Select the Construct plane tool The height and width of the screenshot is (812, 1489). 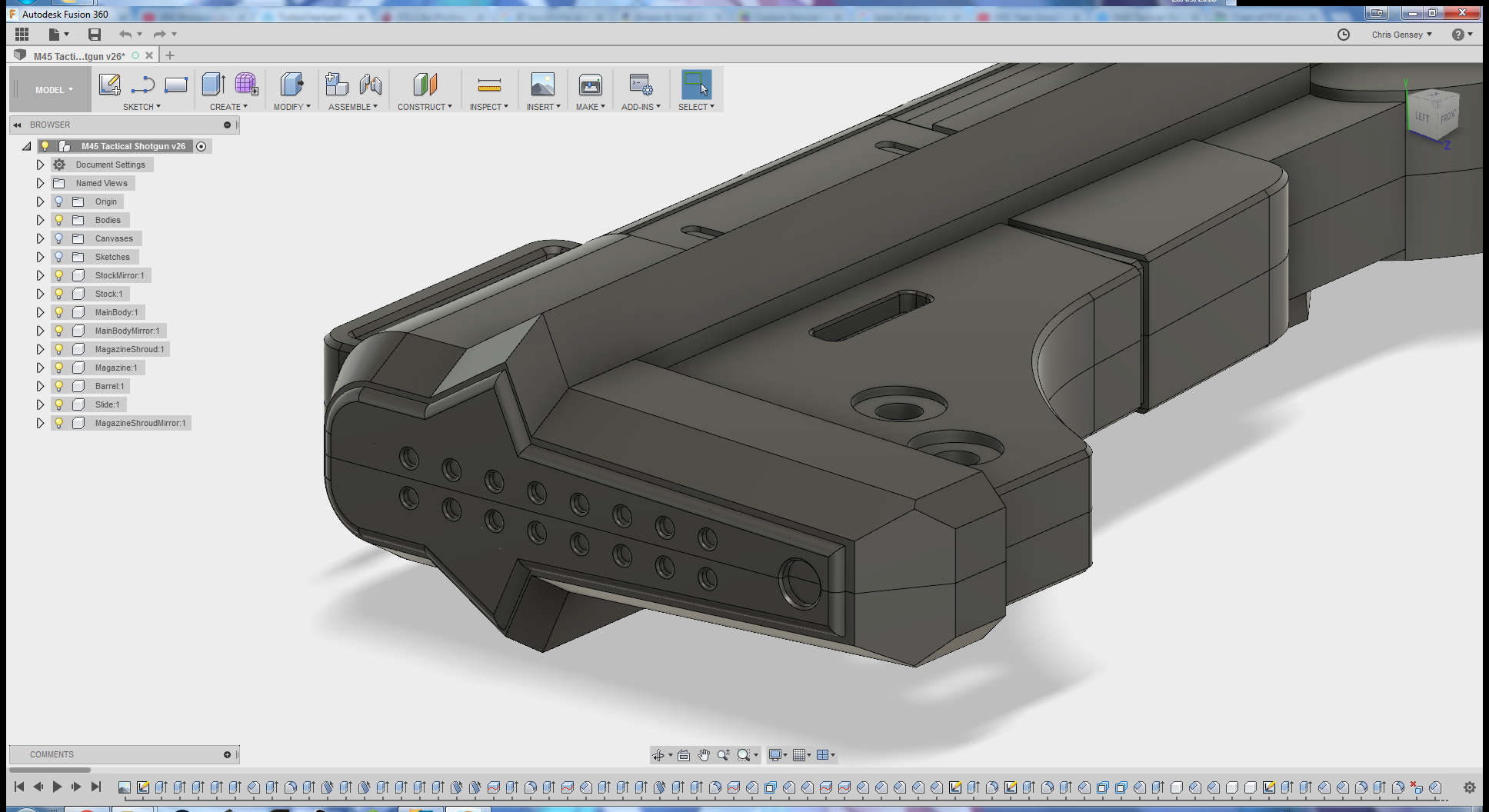(424, 85)
